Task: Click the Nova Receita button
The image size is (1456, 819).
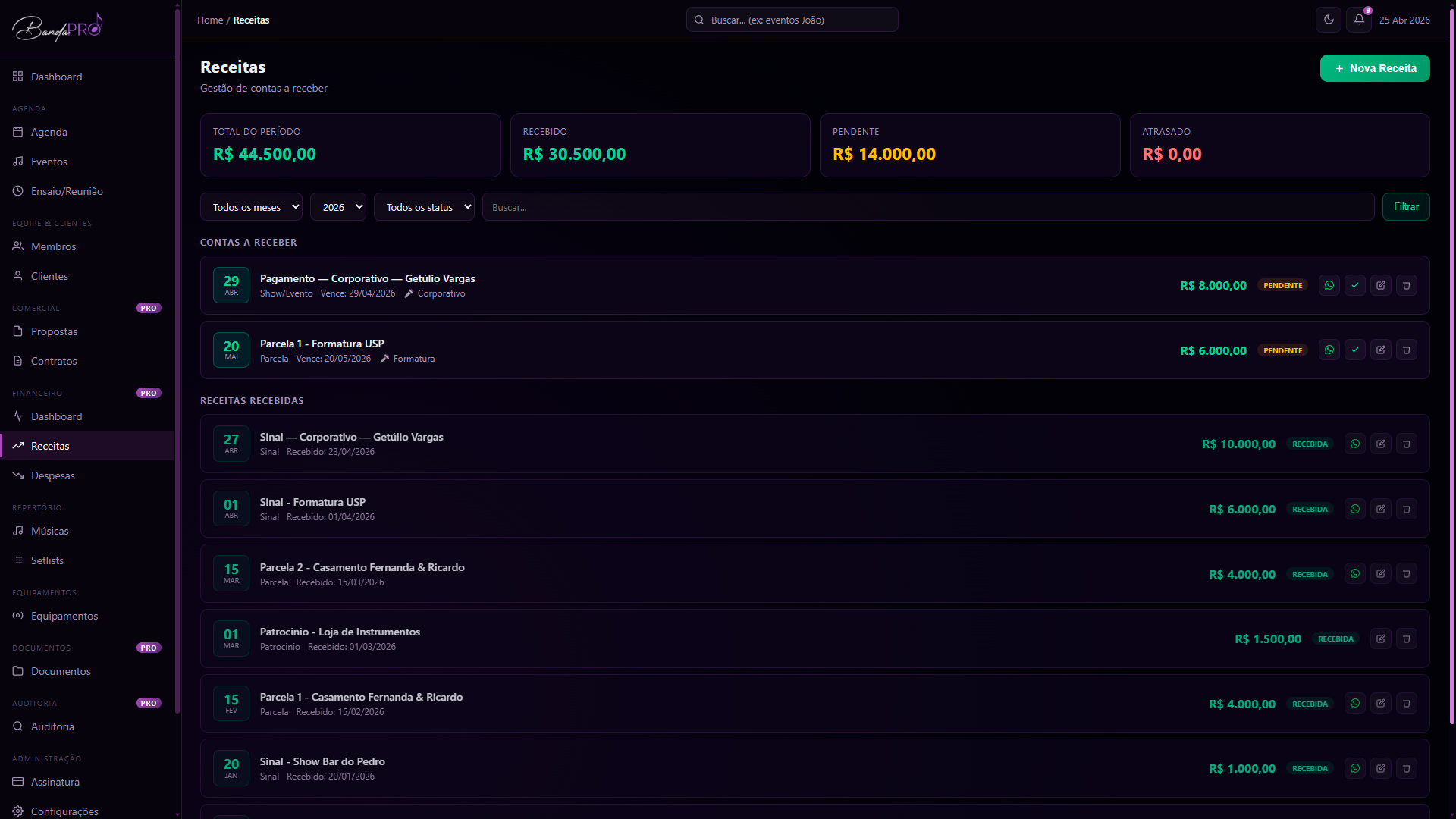Action: (1375, 68)
